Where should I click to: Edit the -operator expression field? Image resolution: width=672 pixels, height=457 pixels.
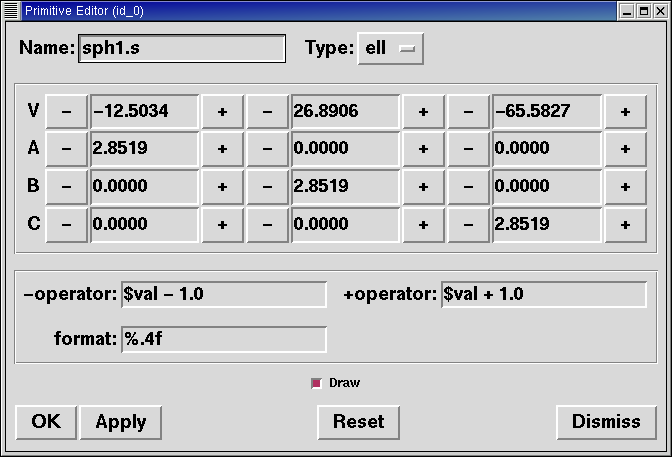pyautogui.click(x=224, y=295)
